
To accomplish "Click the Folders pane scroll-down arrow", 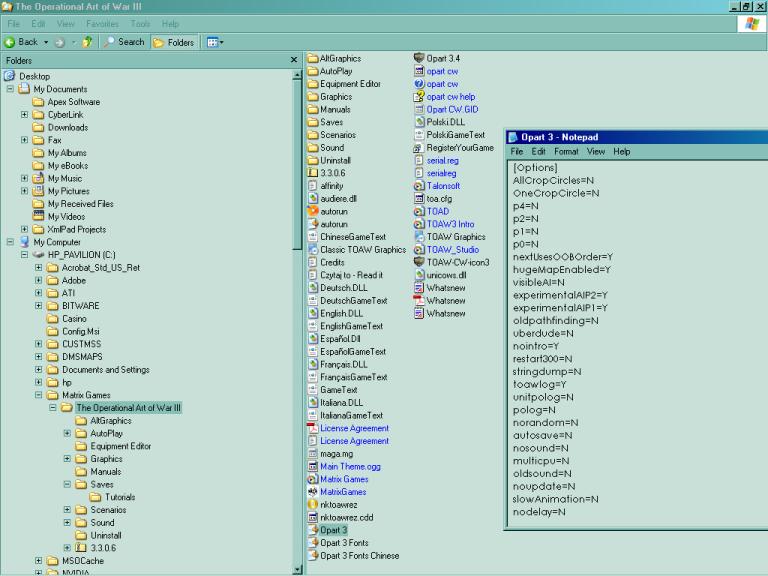I will [297, 570].
